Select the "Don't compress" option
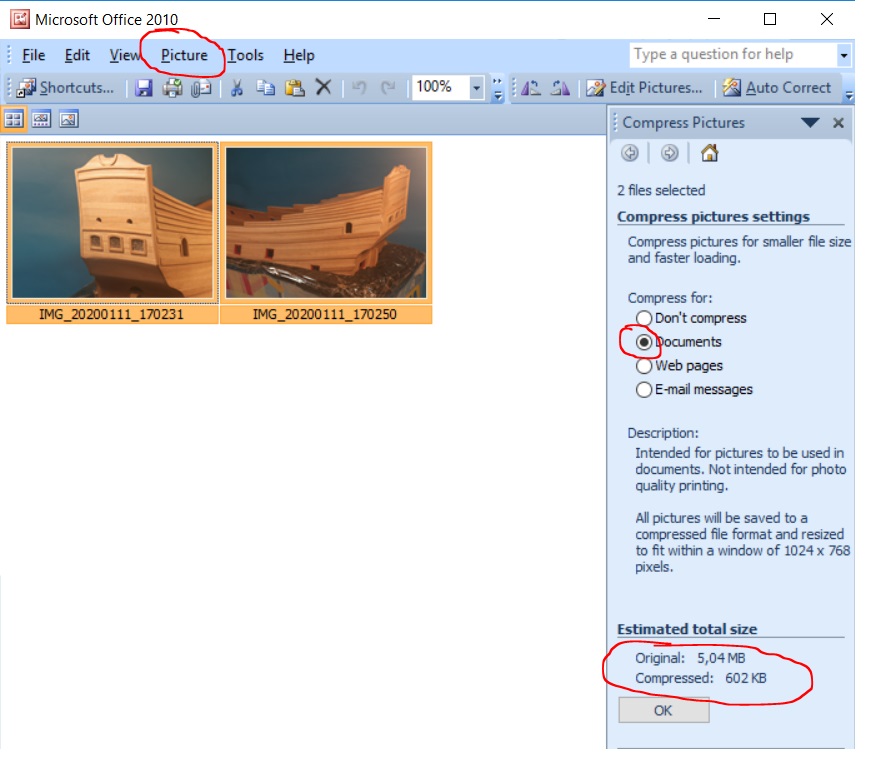 coord(644,318)
